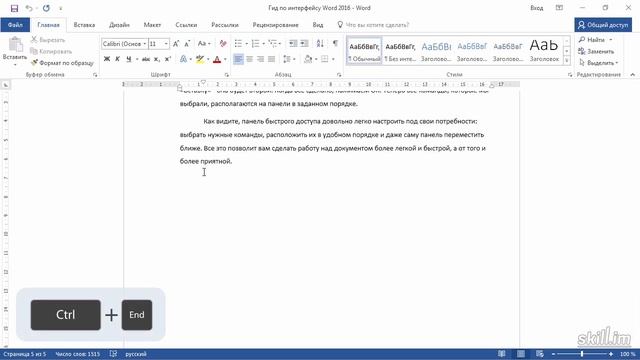Toggle italic К formatting
Image resolution: width=640 pixels, height=360 pixels.
pos(118,59)
